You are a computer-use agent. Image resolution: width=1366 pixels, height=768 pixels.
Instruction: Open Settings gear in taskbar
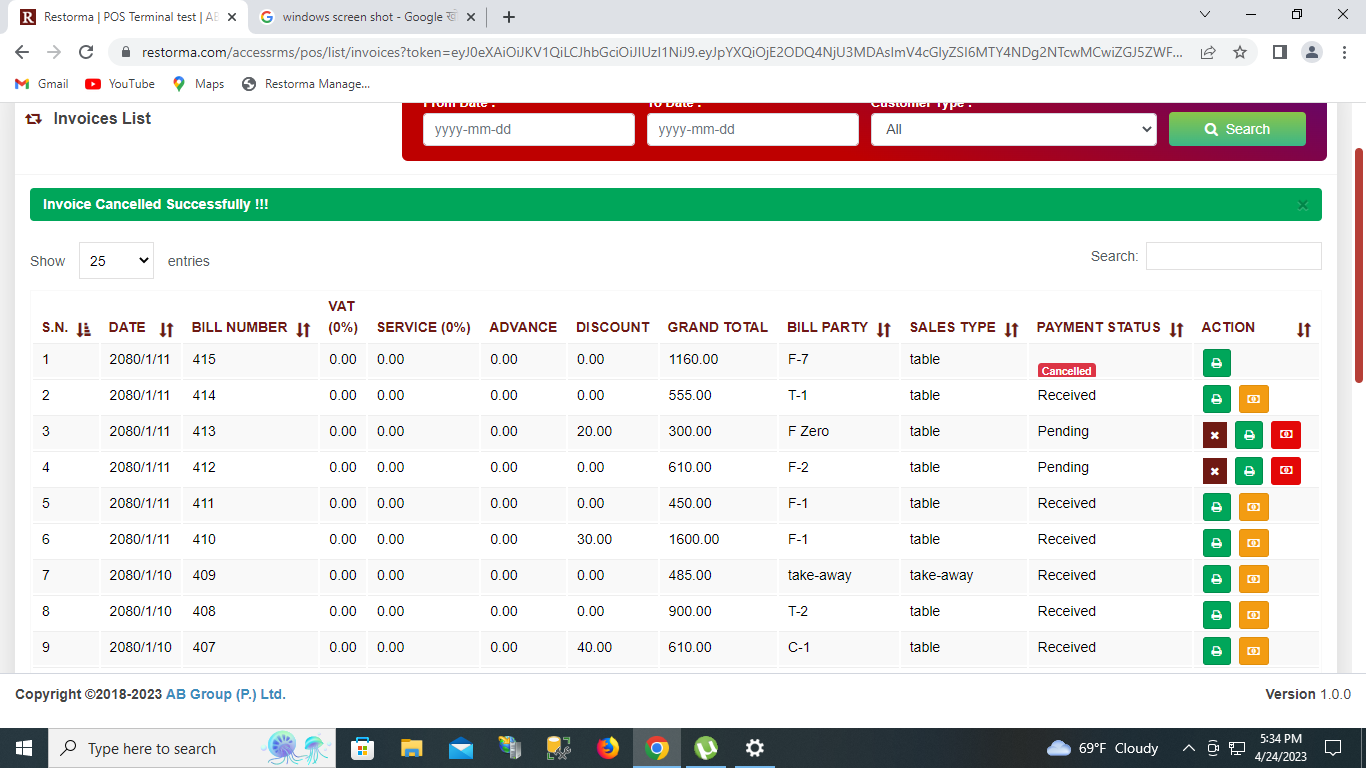coord(755,748)
